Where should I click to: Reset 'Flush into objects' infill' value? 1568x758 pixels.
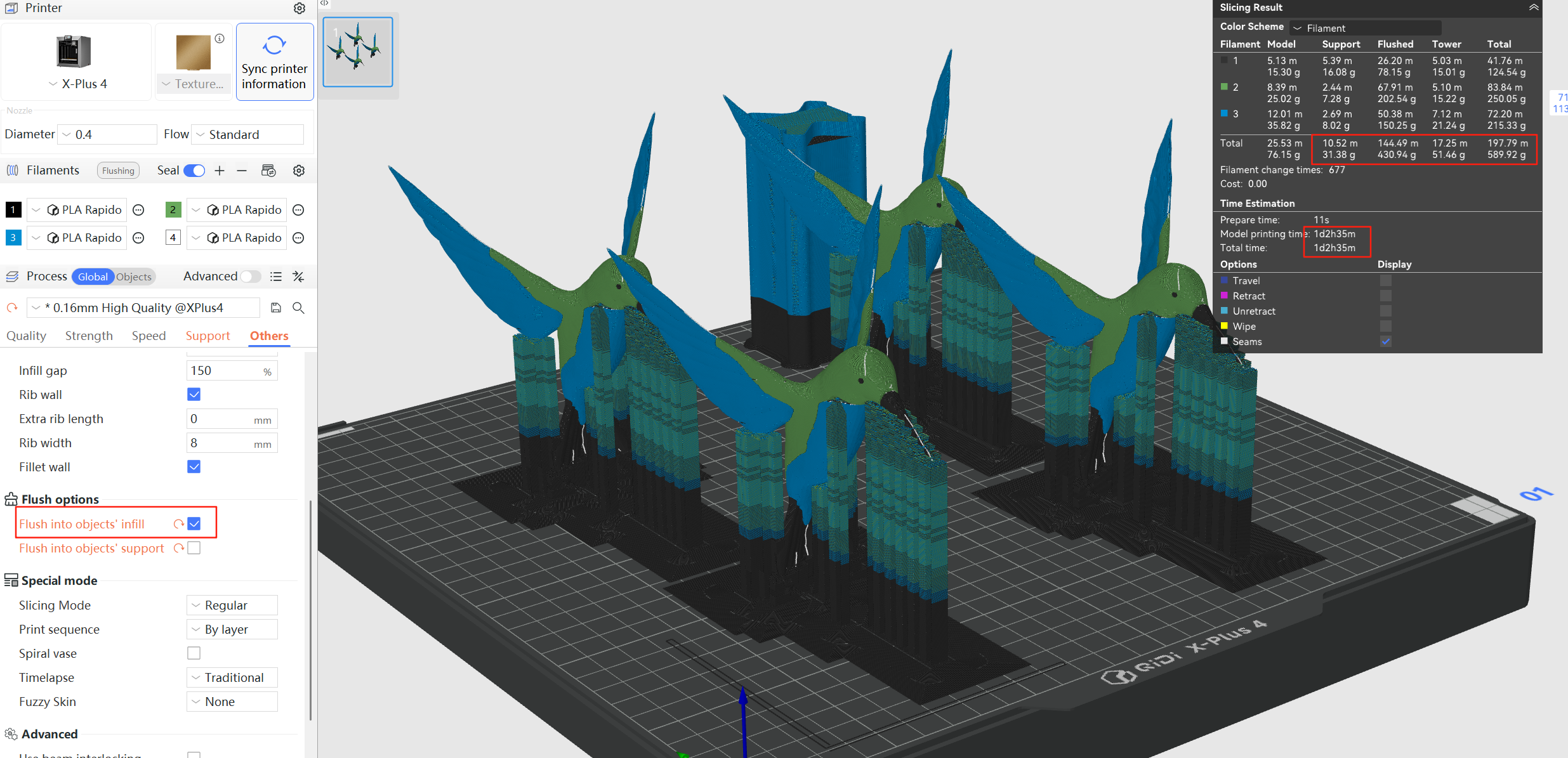click(x=179, y=524)
